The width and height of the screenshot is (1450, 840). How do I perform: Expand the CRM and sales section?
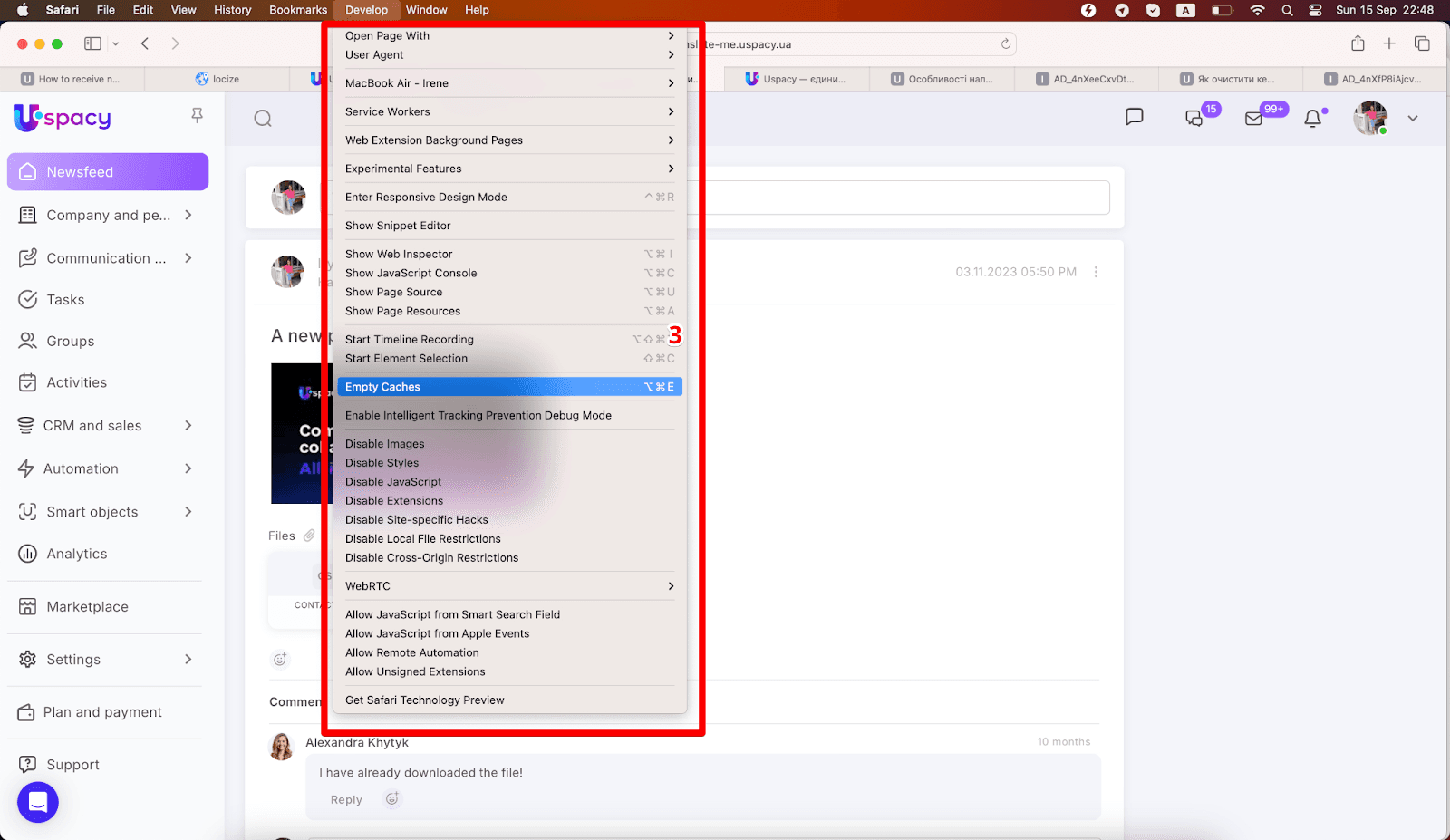coord(188,426)
